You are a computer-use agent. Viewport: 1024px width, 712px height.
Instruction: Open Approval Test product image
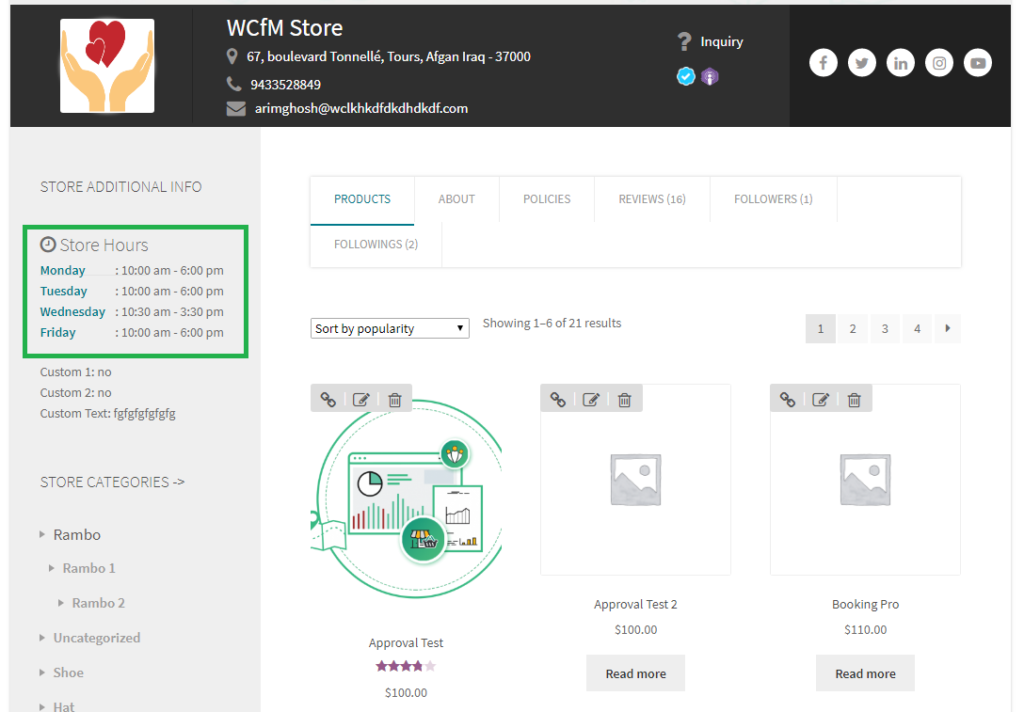[x=406, y=500]
